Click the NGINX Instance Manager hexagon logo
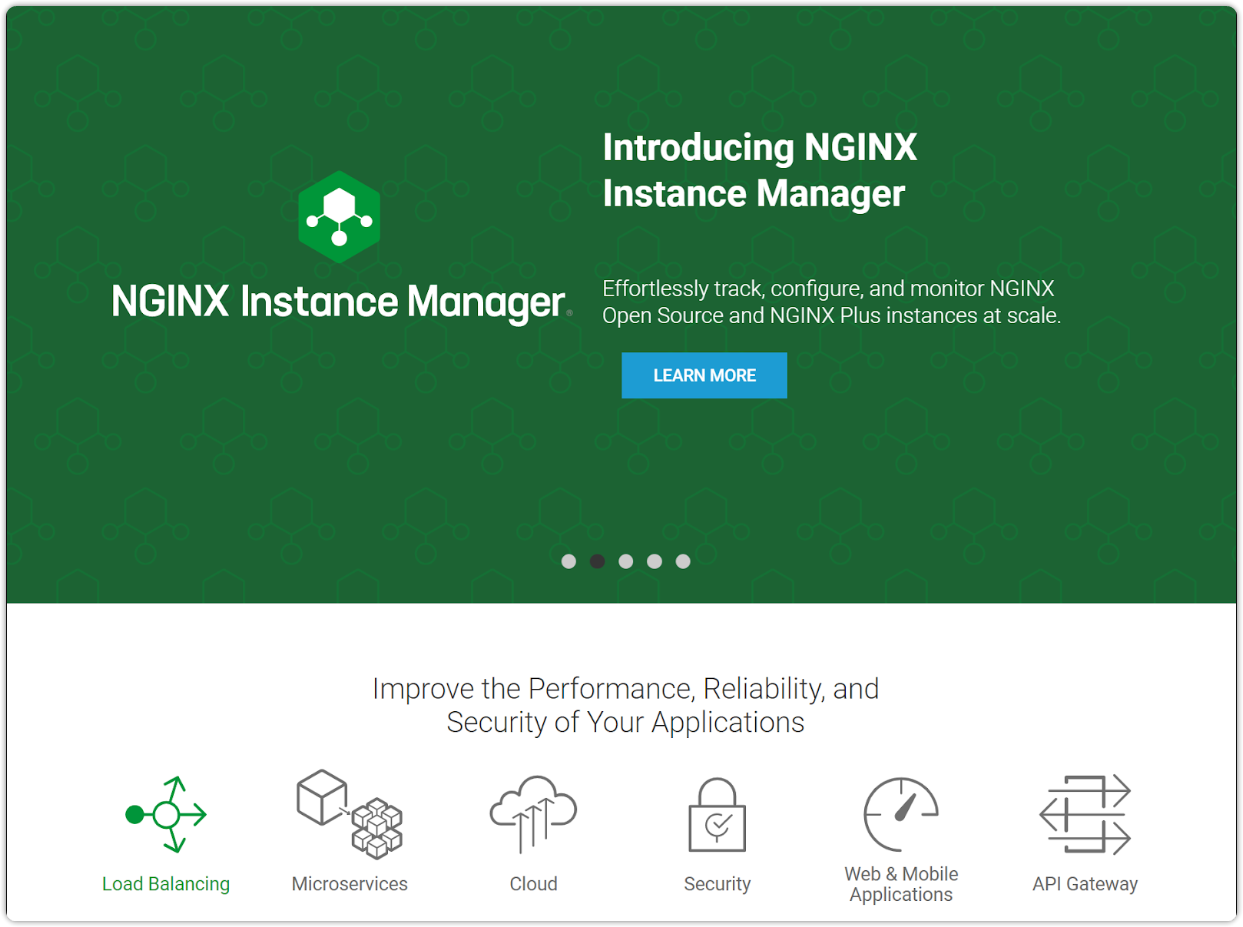 click(x=339, y=216)
